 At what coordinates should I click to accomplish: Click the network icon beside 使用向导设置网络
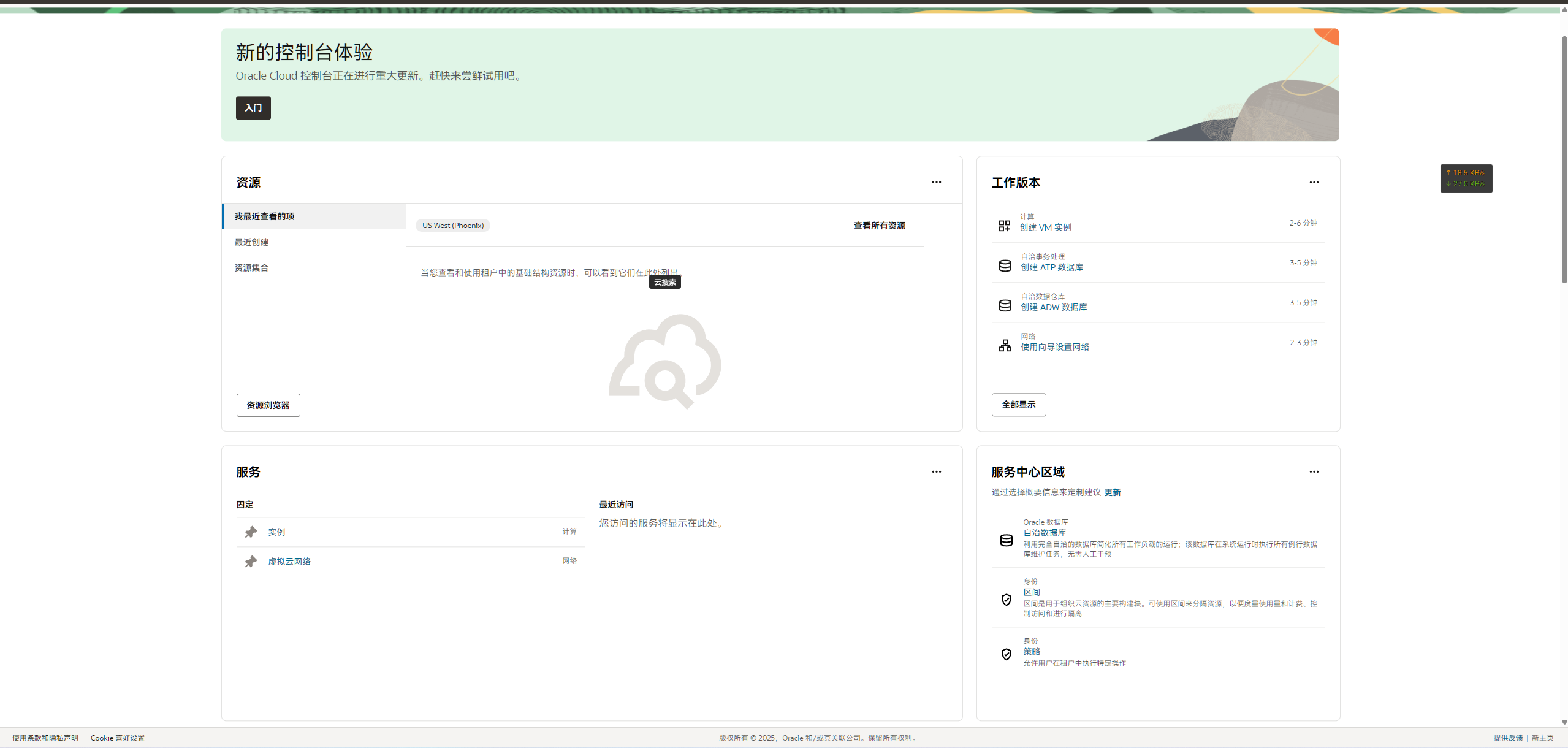click(x=1005, y=346)
